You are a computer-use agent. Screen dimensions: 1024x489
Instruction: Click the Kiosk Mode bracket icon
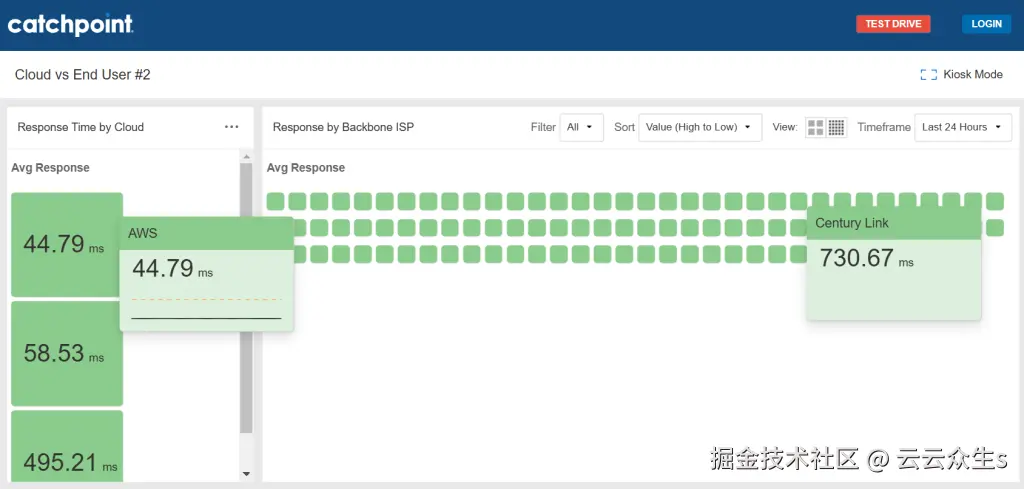pyautogui.click(x=928, y=74)
